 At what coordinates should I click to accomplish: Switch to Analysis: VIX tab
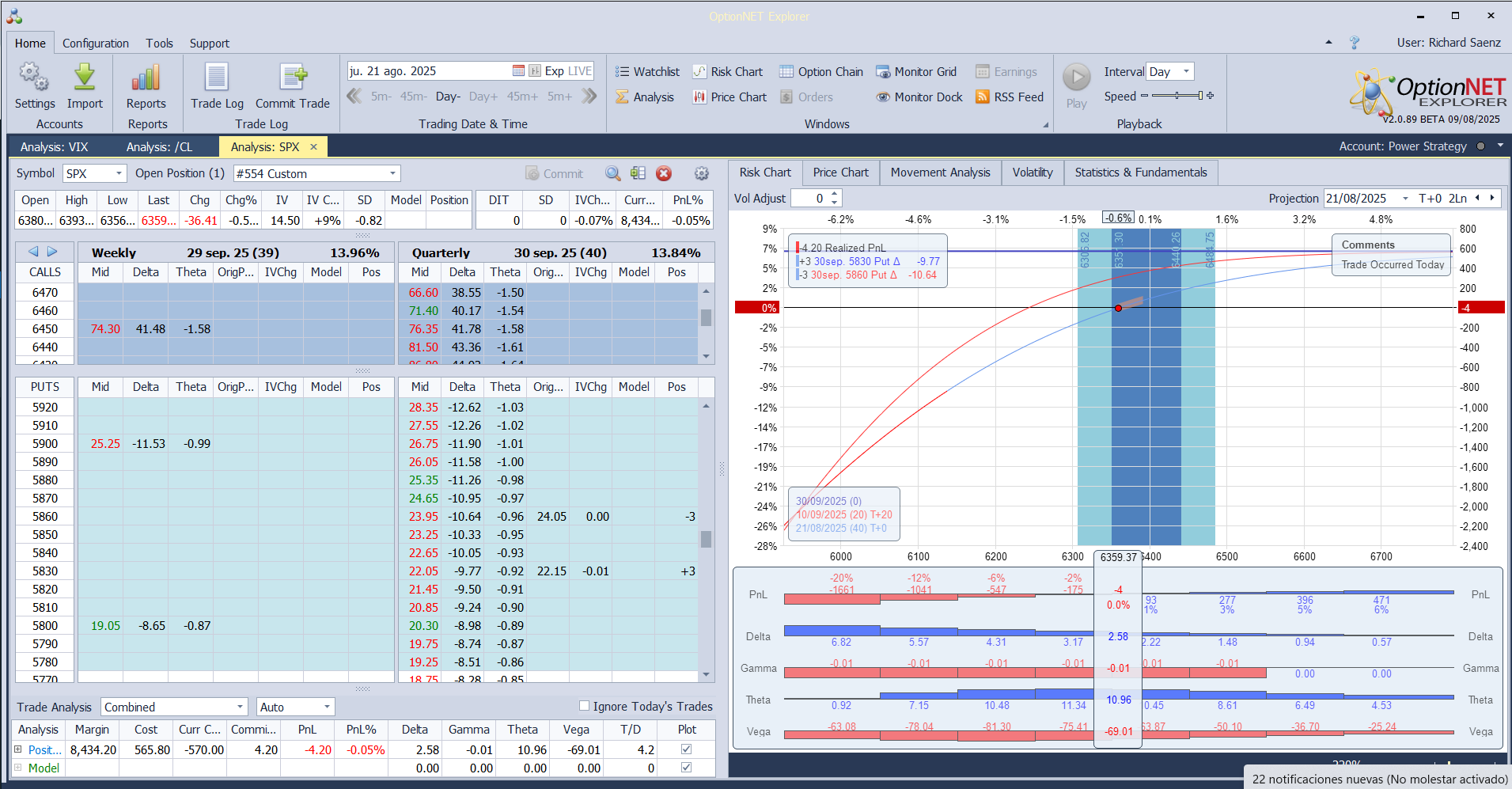(55, 146)
